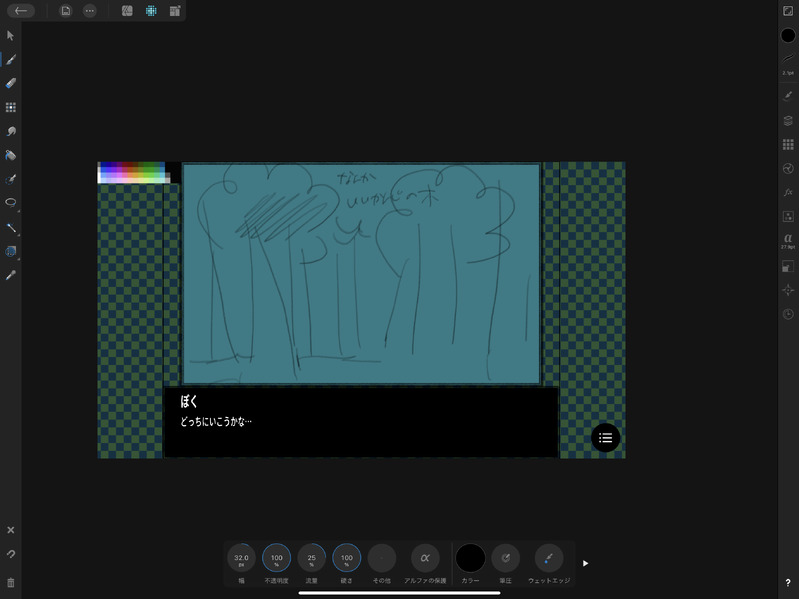The width and height of the screenshot is (799, 599).
Task: Click the teal sketch area of forest
Action: point(361,274)
